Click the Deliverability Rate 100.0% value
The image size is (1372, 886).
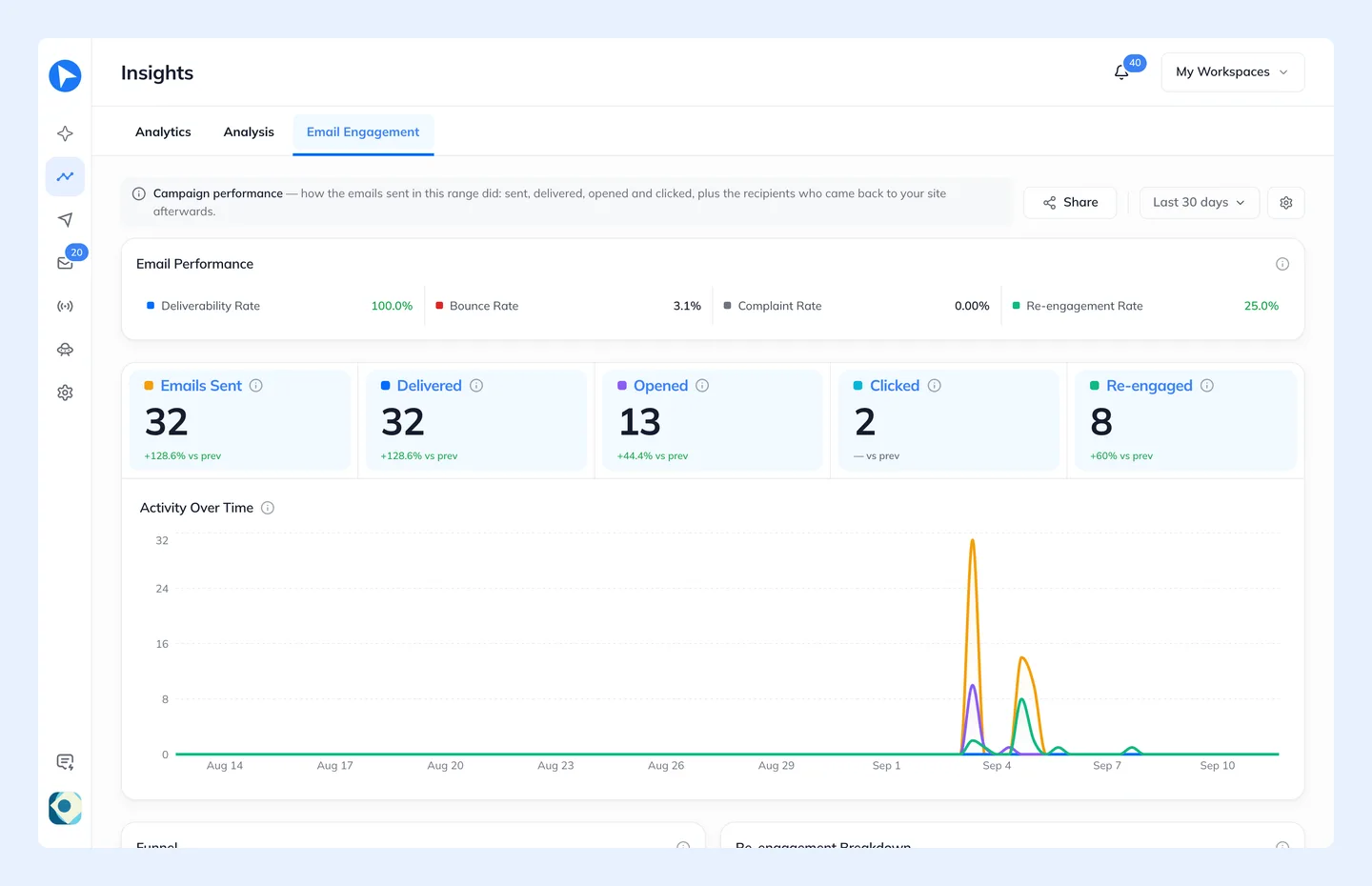(392, 306)
